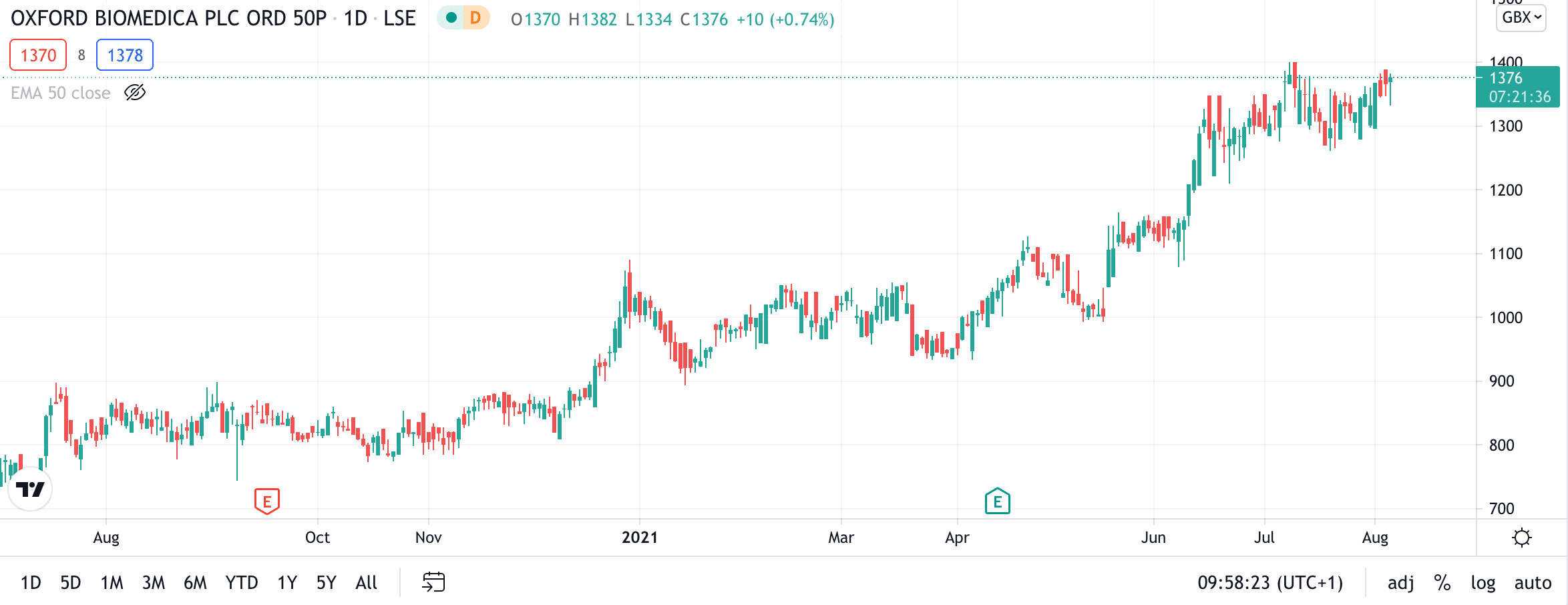Select the YTD time range
The width and height of the screenshot is (1568, 605).
[242, 583]
